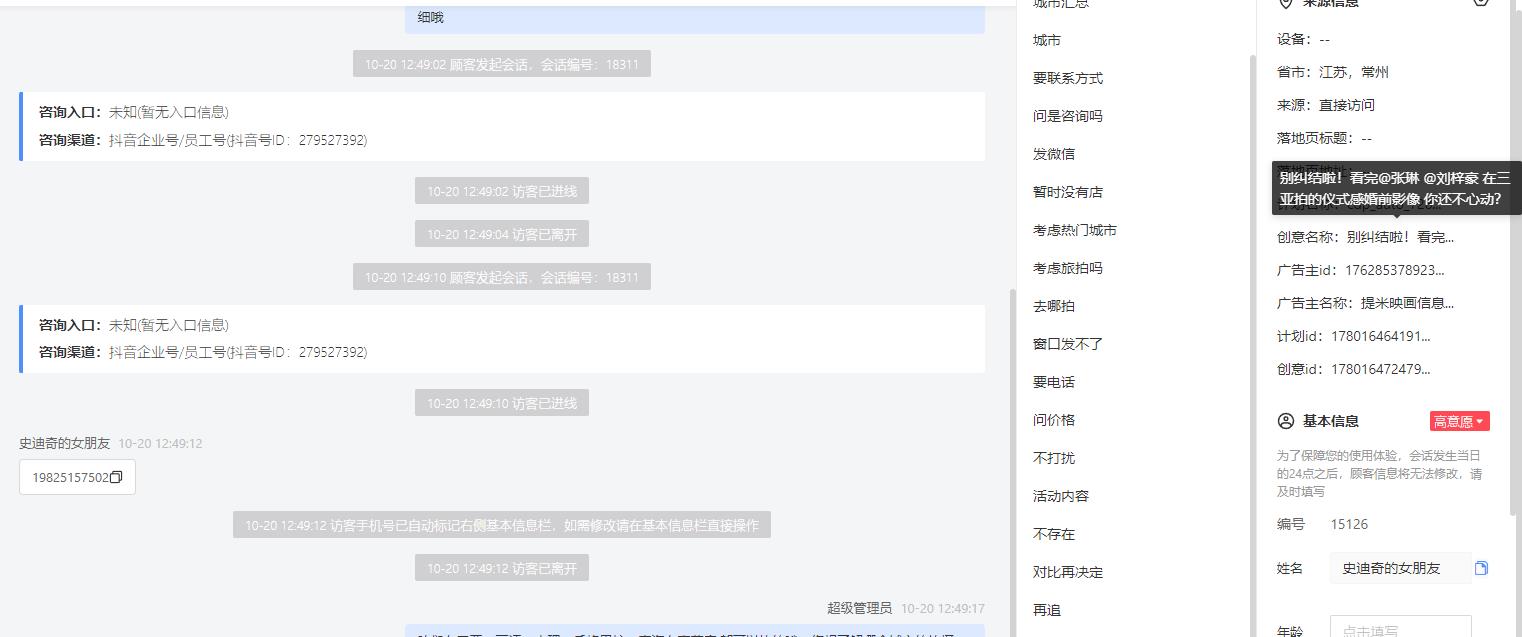Choose the 不打扰 quick reply
Image resolution: width=1522 pixels, height=637 pixels.
coord(1054,458)
